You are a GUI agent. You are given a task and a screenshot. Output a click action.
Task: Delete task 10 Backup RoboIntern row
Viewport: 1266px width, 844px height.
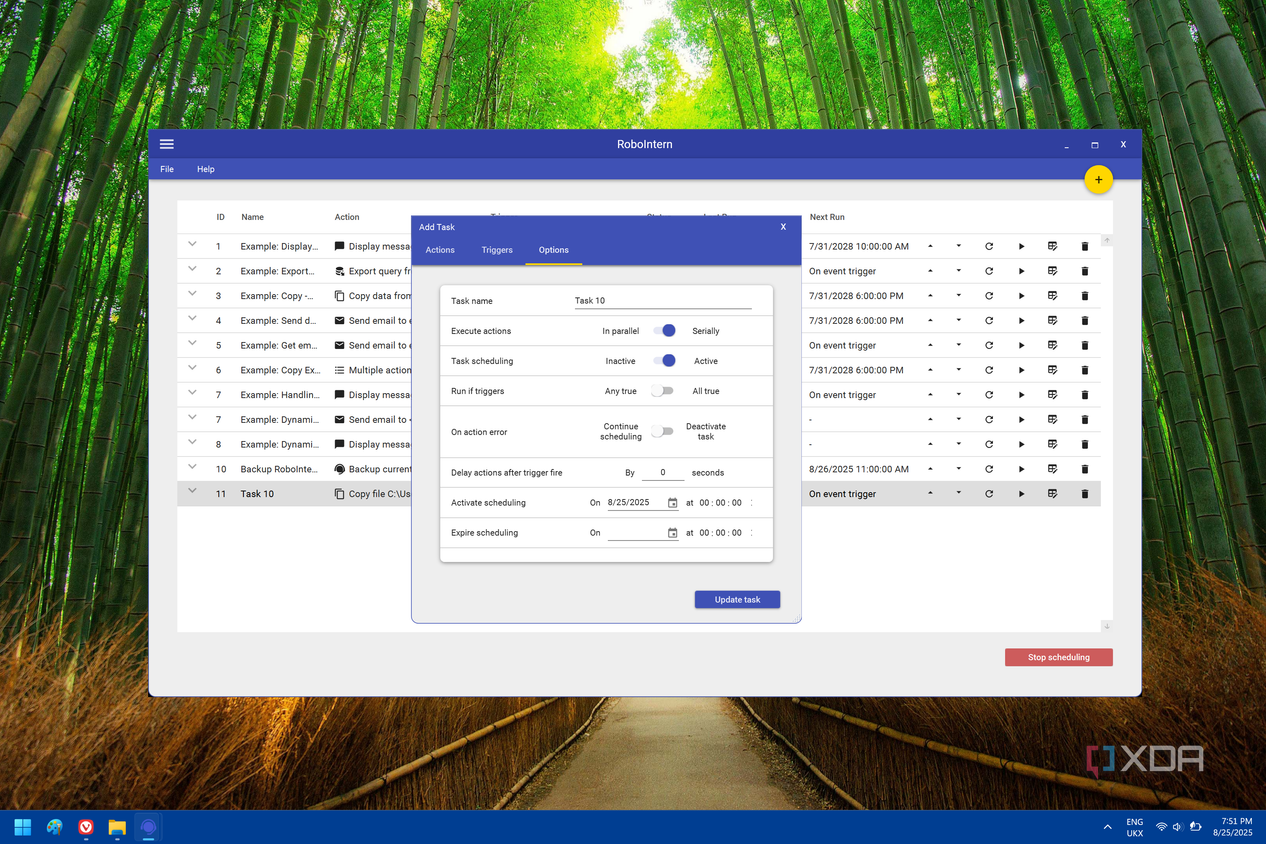pyautogui.click(x=1084, y=469)
